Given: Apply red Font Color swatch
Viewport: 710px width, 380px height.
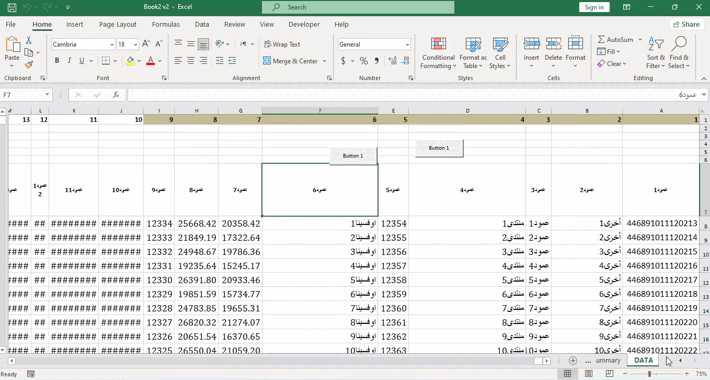Looking at the screenshot, I should (151, 61).
